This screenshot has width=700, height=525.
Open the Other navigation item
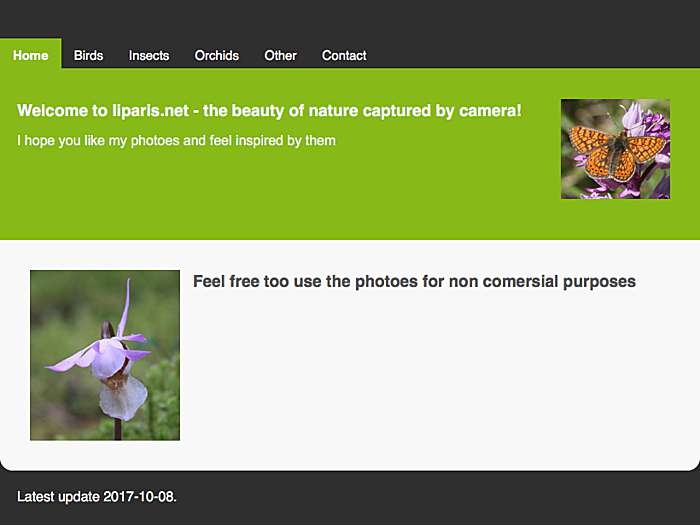(x=280, y=55)
